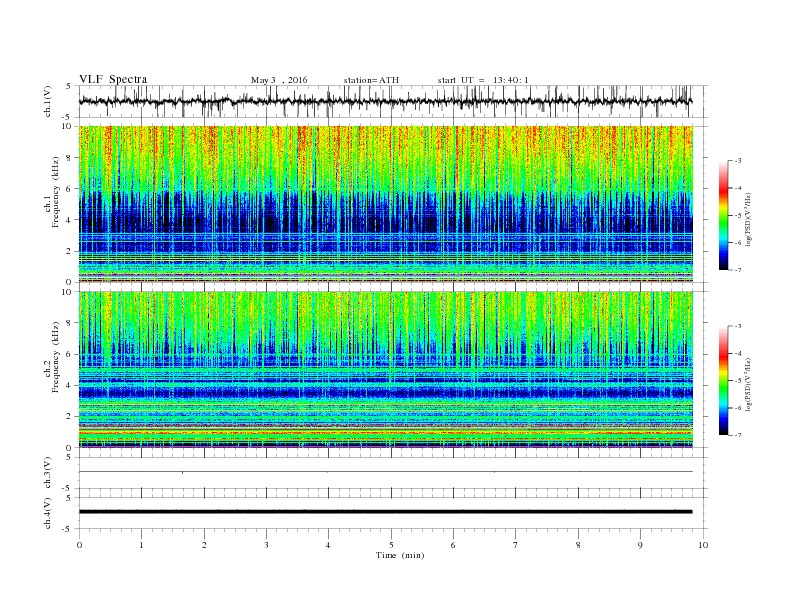This screenshot has width=792, height=612.
Task: Click the "ch.1(V)" axis label
Action: pyautogui.click(x=48, y=101)
